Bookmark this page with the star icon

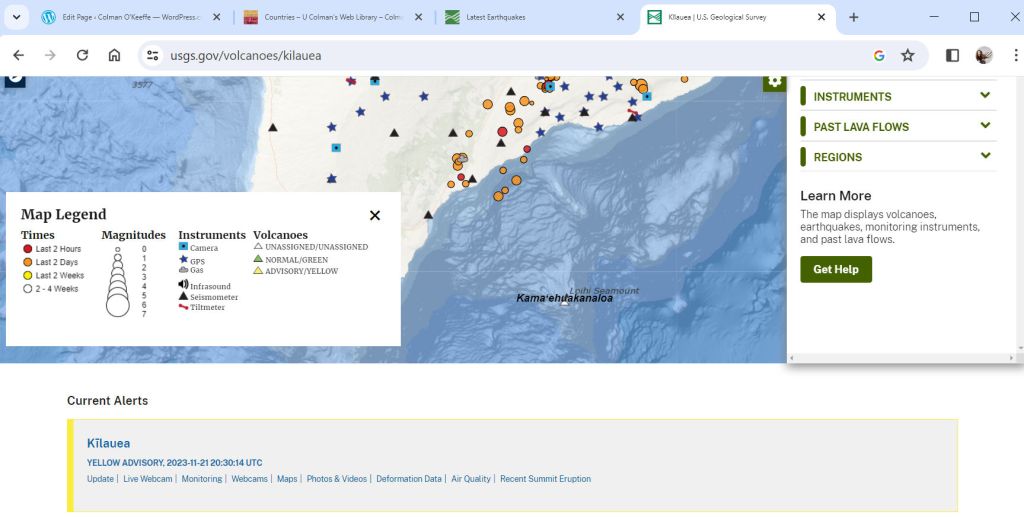pos(907,56)
